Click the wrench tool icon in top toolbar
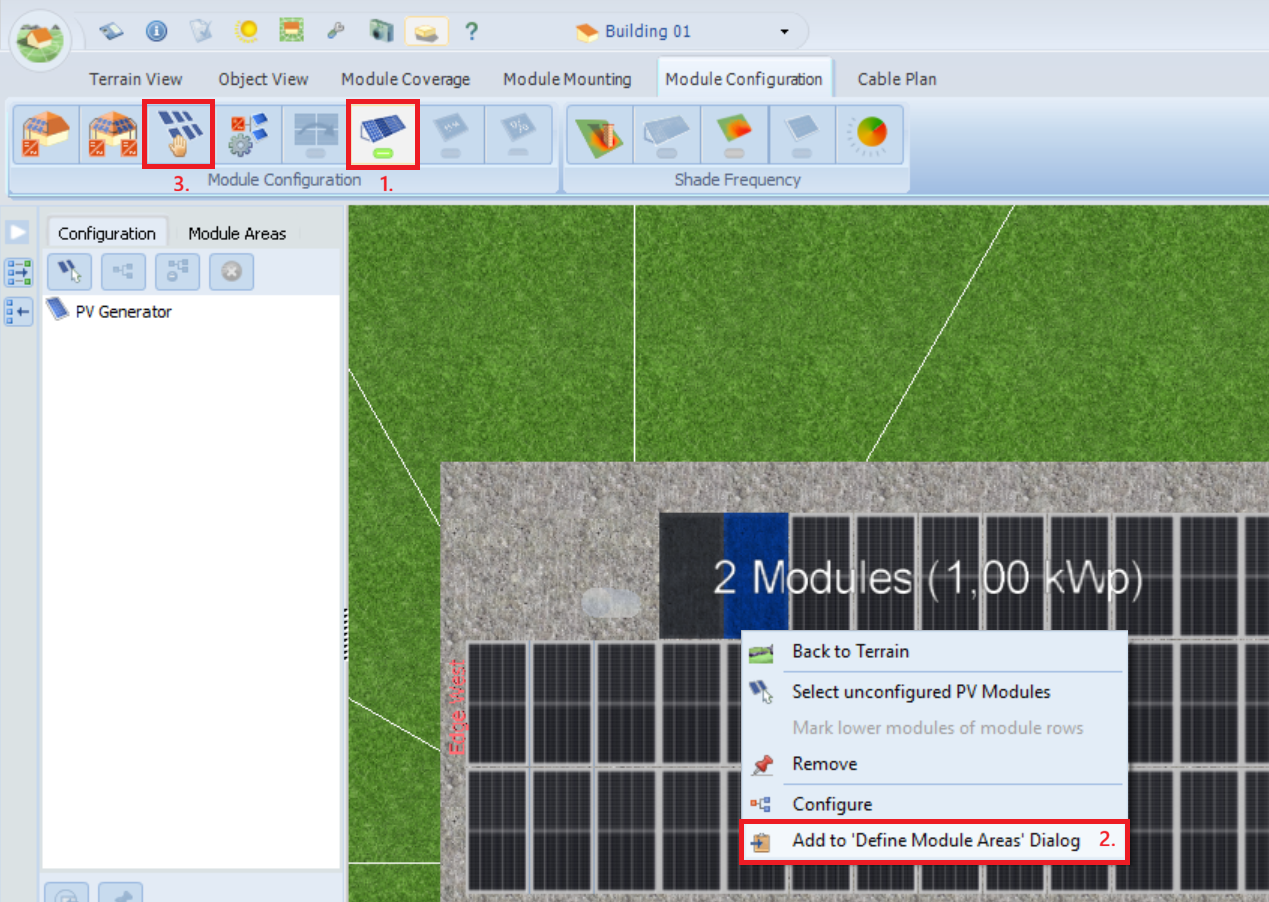Viewport: 1269px width, 902px height. (336, 31)
